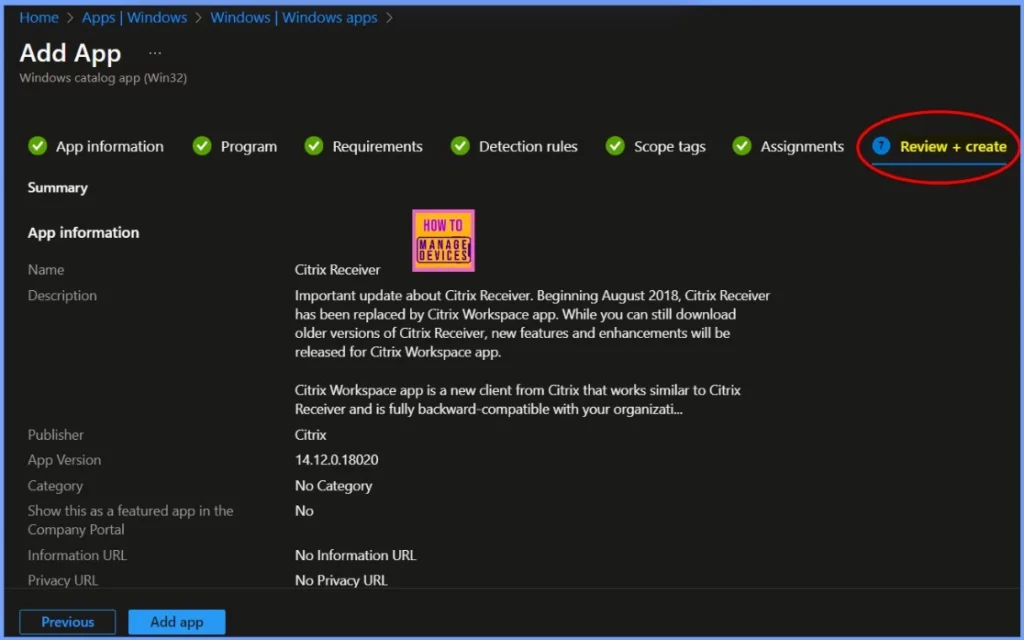Click the No Information URL value
The height and width of the screenshot is (640, 1024).
(355, 555)
